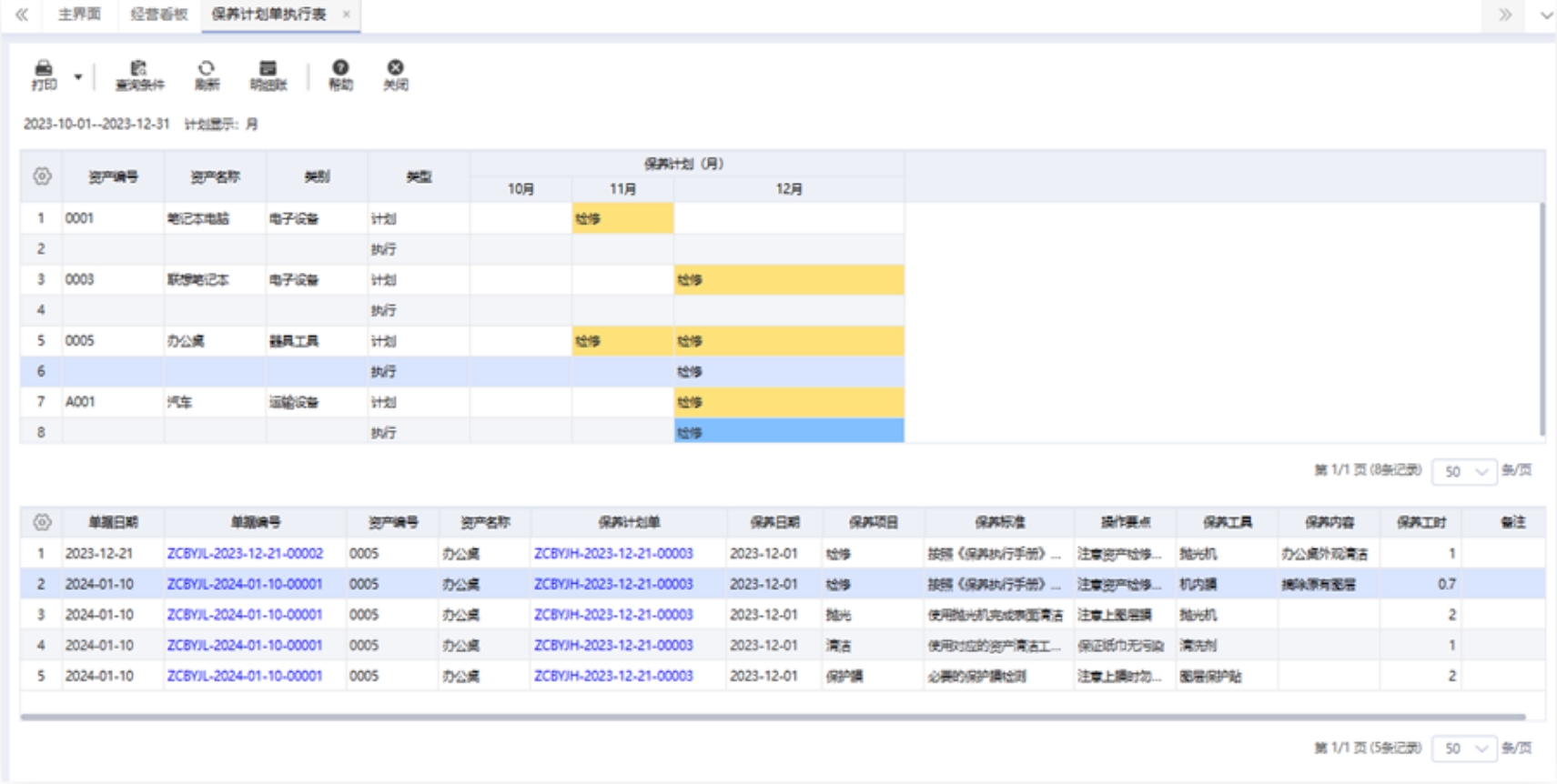Image resolution: width=1557 pixels, height=784 pixels.
Task: Click the lower table horizontal scrollbar
Action: pyautogui.click(x=773, y=717)
